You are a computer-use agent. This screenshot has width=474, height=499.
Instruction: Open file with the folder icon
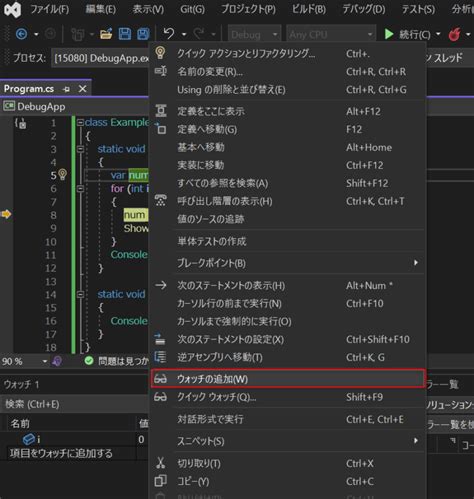click(106, 34)
